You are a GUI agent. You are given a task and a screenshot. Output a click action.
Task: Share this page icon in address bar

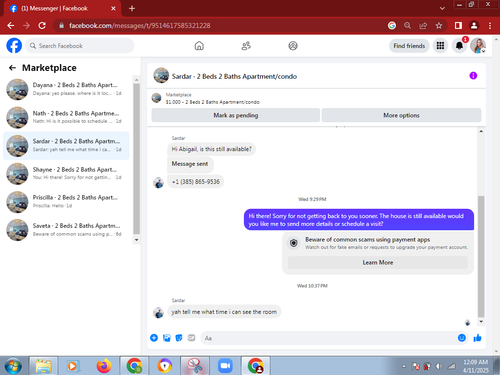point(423,26)
